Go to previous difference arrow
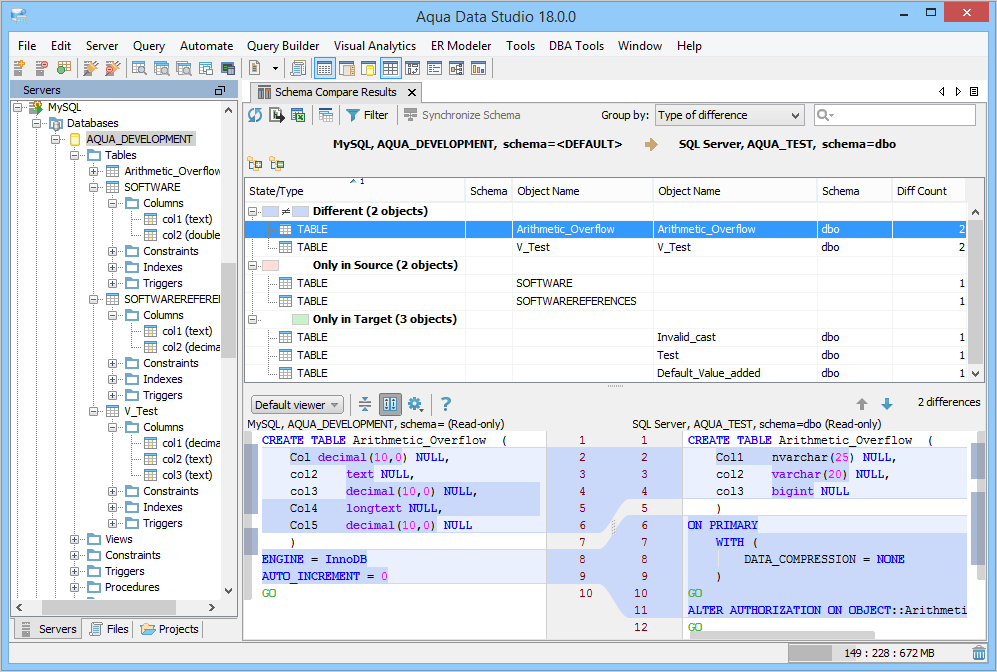997x672 pixels. (862, 404)
